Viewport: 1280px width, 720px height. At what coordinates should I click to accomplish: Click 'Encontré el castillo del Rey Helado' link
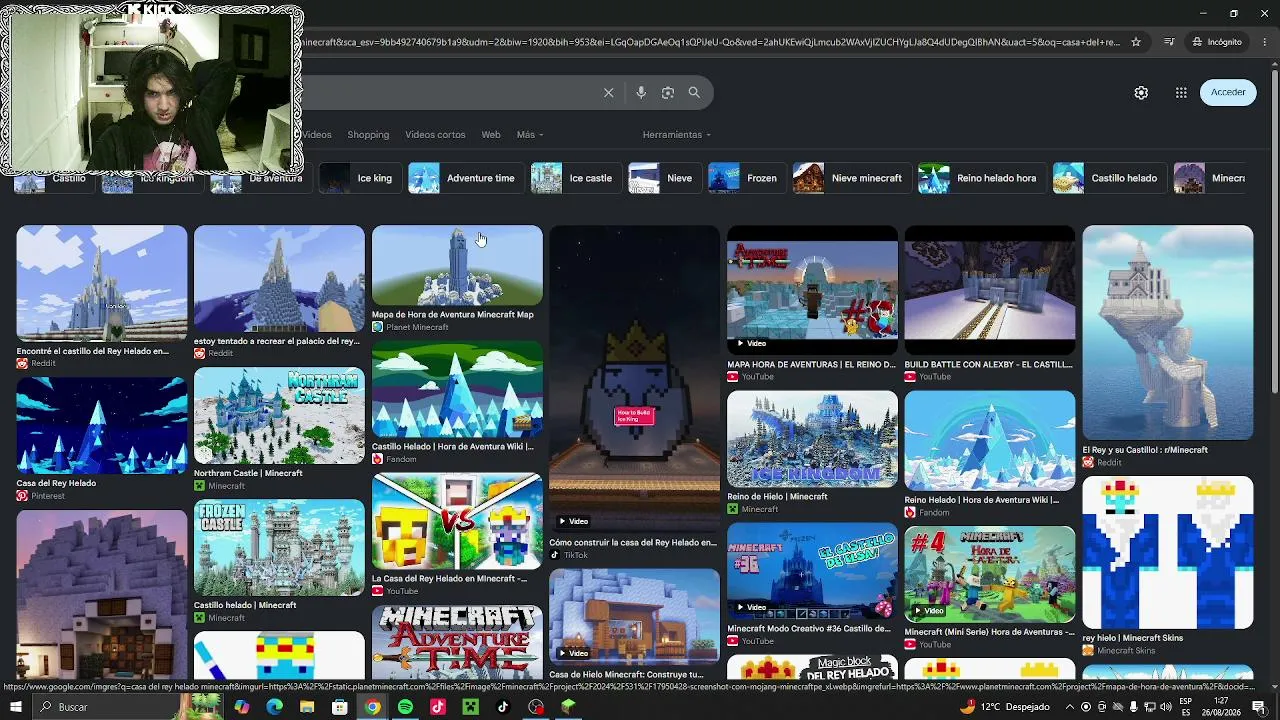[93, 351]
